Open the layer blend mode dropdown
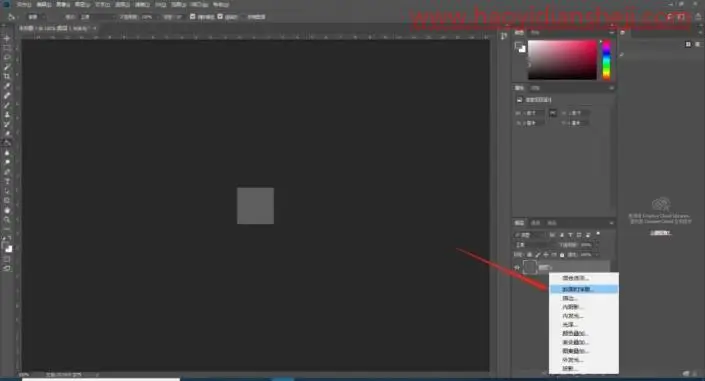705x381 pixels. click(x=535, y=245)
